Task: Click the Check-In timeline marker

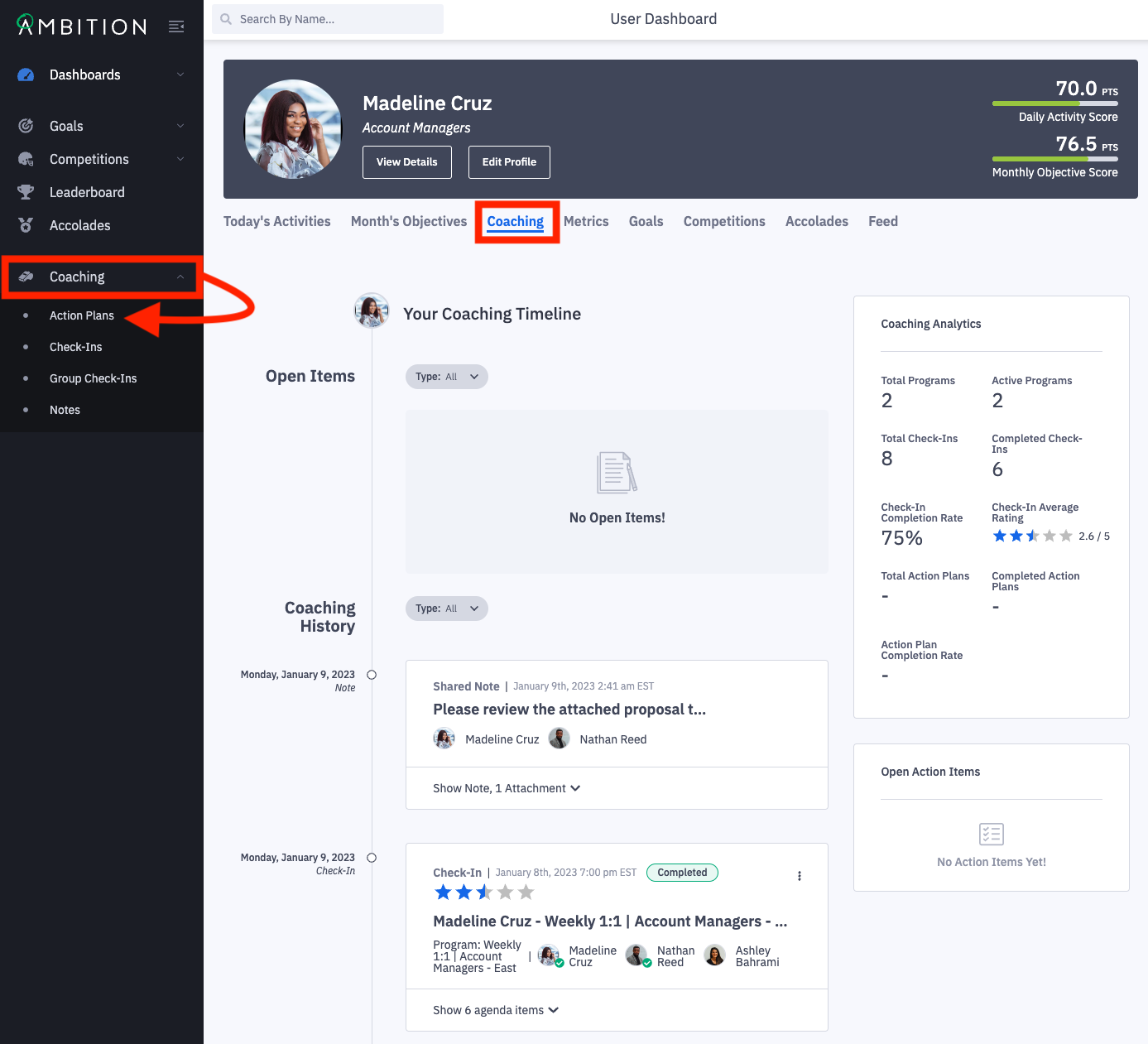Action: [x=372, y=858]
